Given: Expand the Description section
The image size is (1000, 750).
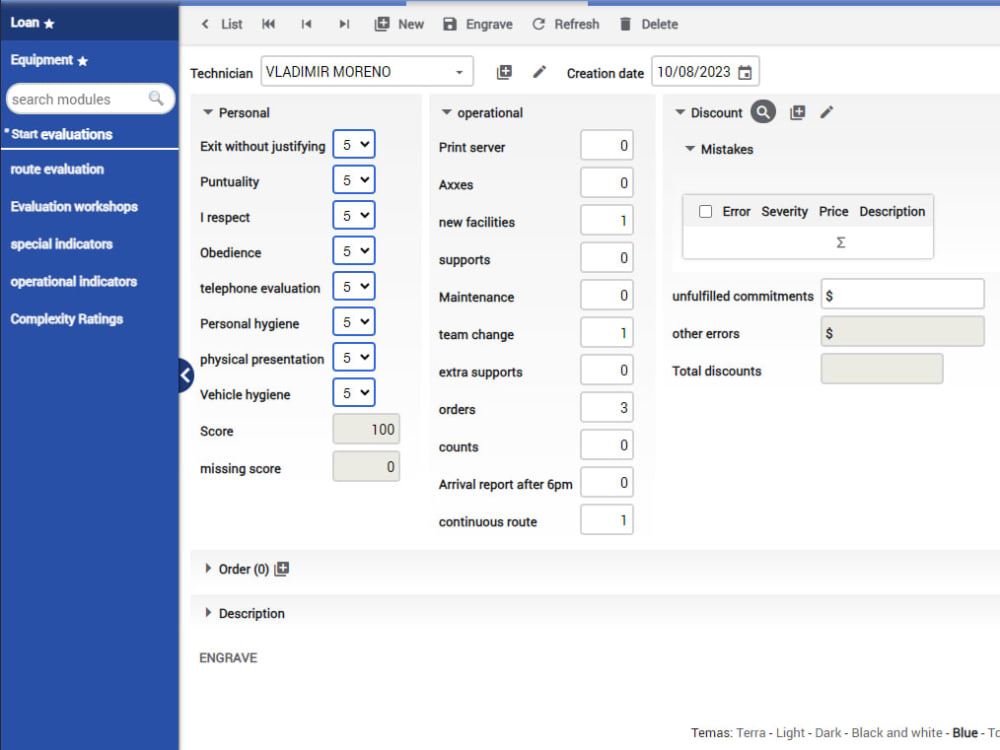Looking at the screenshot, I should 208,613.
